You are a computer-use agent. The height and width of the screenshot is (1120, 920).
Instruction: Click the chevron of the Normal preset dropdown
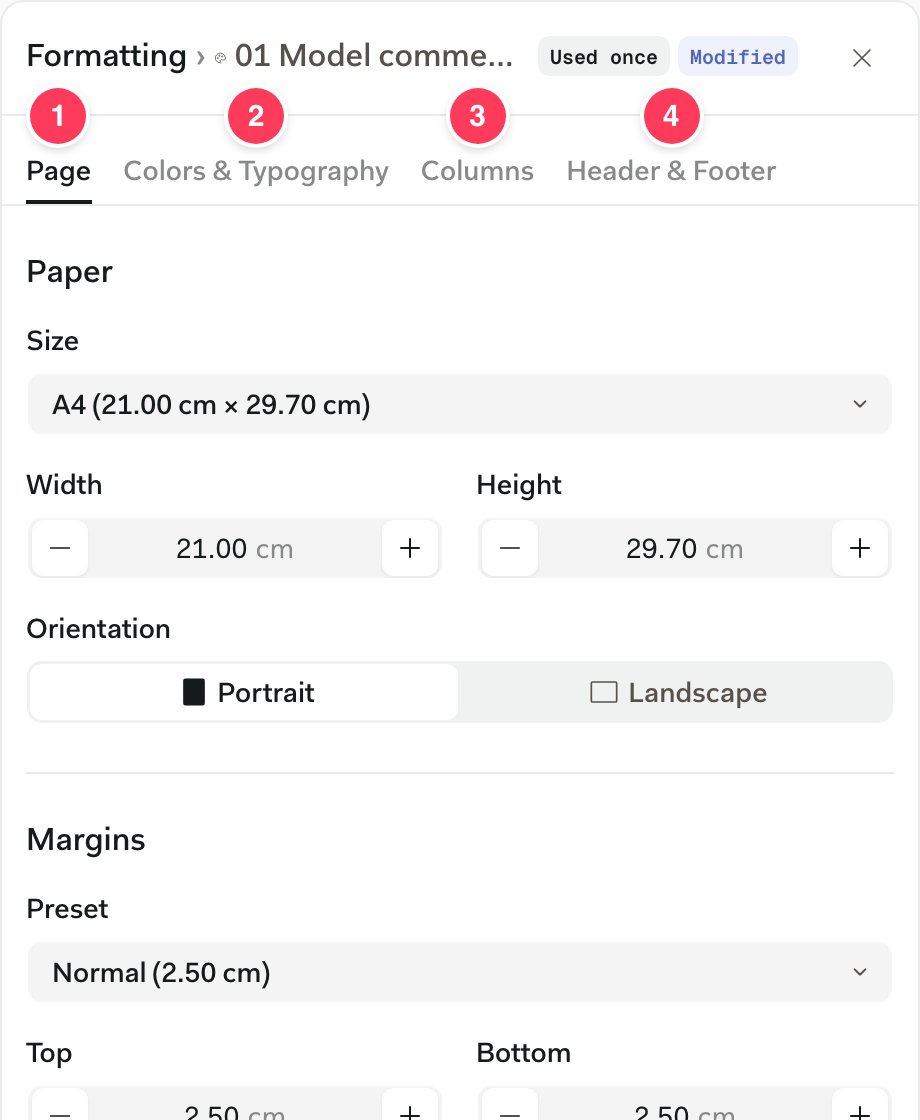coord(860,972)
